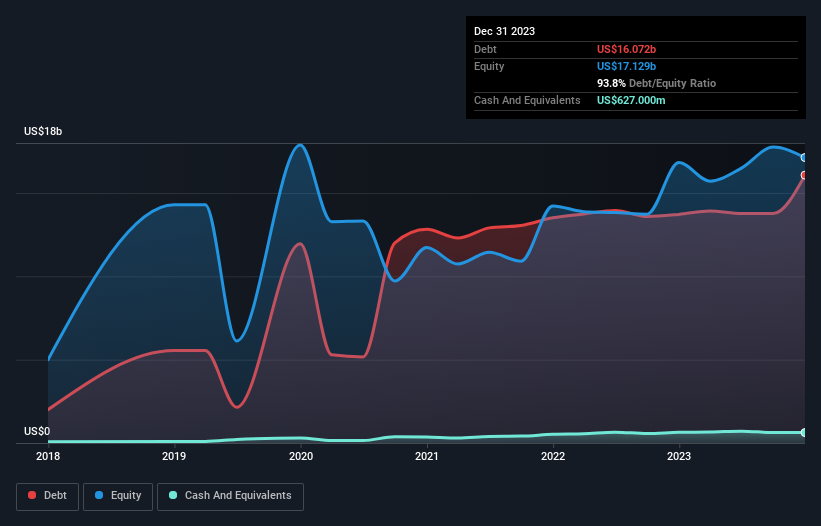This screenshot has height=526, width=821.
Task: Click the blue Equity legend dot
Action: [99, 495]
